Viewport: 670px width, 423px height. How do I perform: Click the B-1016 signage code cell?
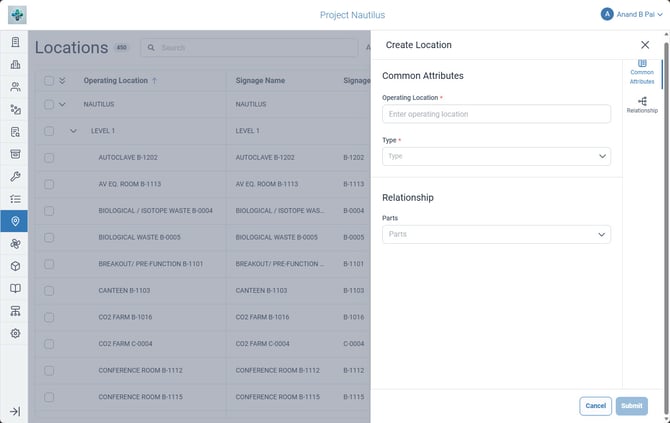coord(353,317)
